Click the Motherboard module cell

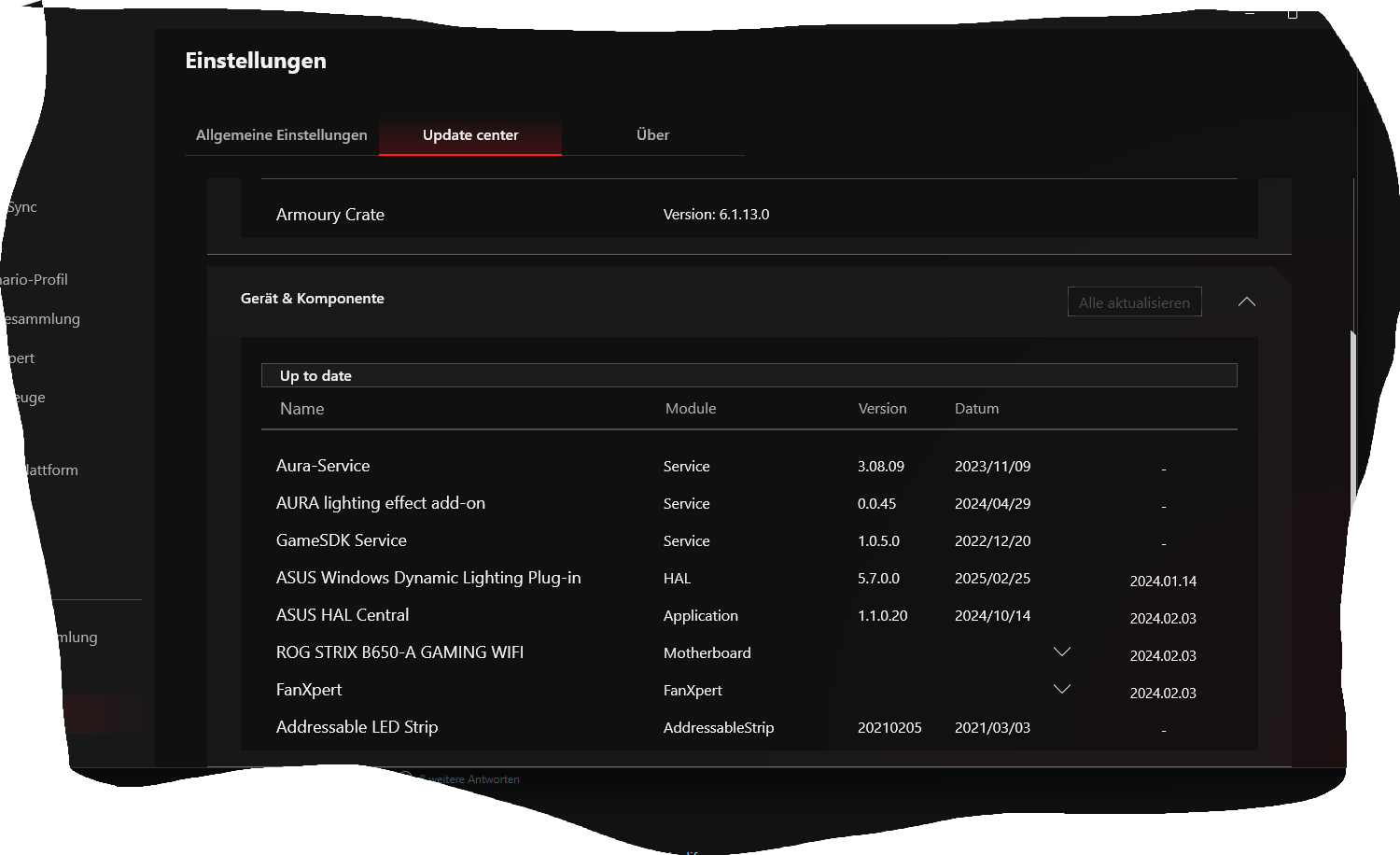click(707, 653)
